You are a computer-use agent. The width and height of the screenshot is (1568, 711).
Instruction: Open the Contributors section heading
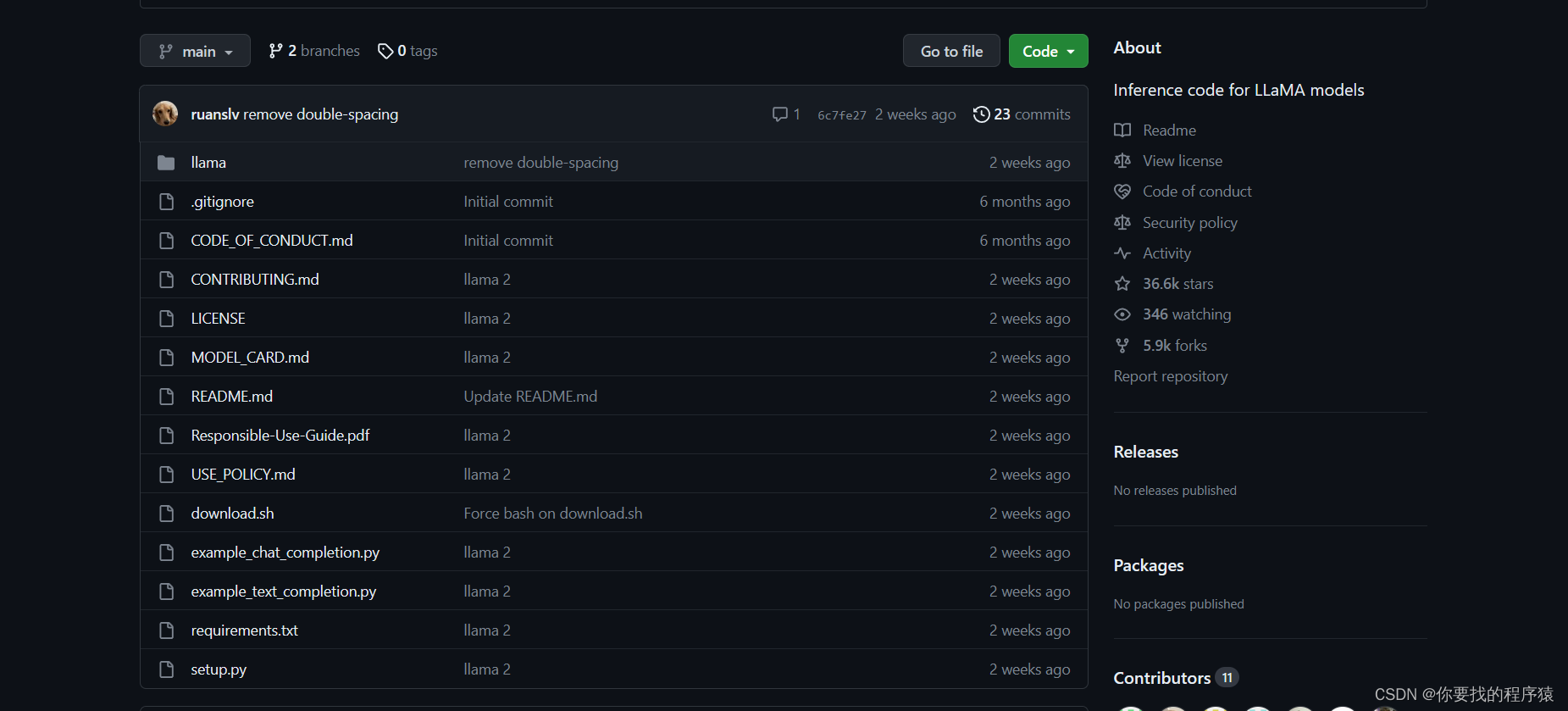tap(1161, 677)
